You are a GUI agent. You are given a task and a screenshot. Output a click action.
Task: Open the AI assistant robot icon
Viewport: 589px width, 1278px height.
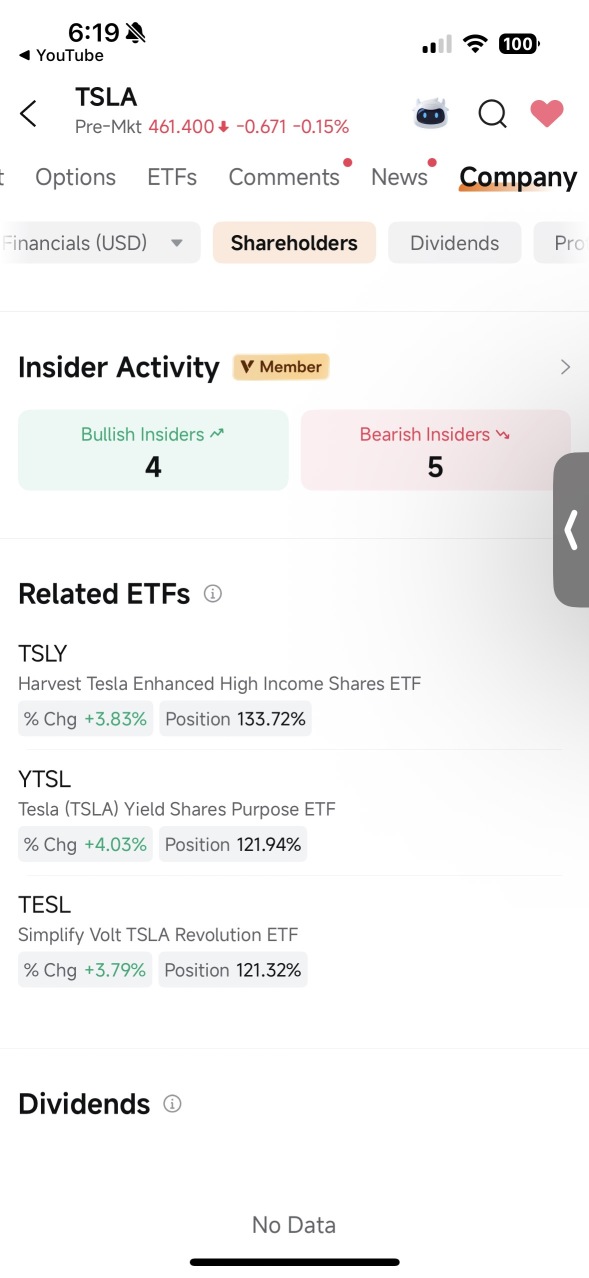[431, 112]
